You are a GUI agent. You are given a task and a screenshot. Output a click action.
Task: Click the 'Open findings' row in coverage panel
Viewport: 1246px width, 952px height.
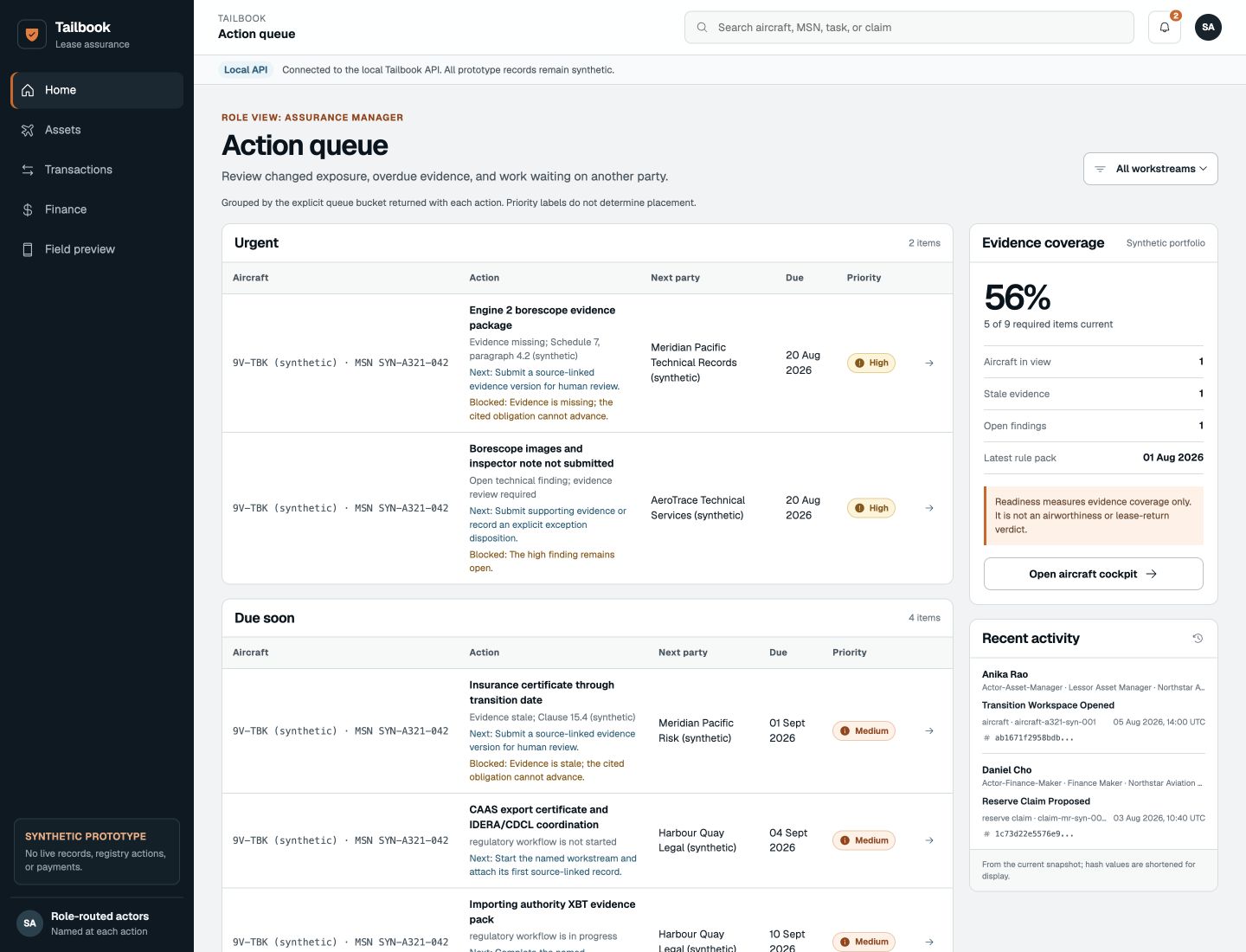coord(1094,426)
